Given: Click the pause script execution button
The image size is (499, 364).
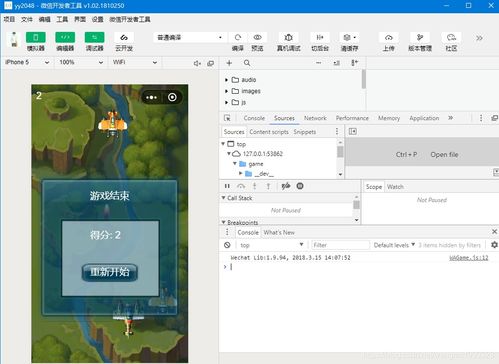Looking at the screenshot, I should (x=227, y=186).
